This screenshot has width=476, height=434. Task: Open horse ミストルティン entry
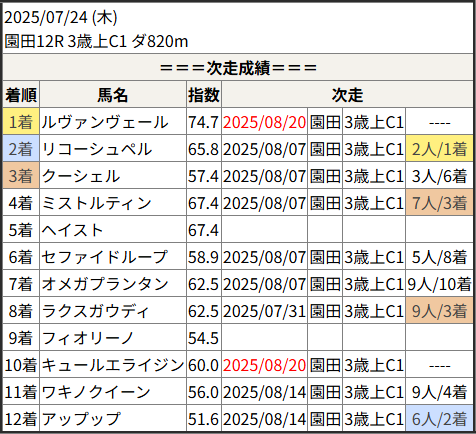coord(97,203)
